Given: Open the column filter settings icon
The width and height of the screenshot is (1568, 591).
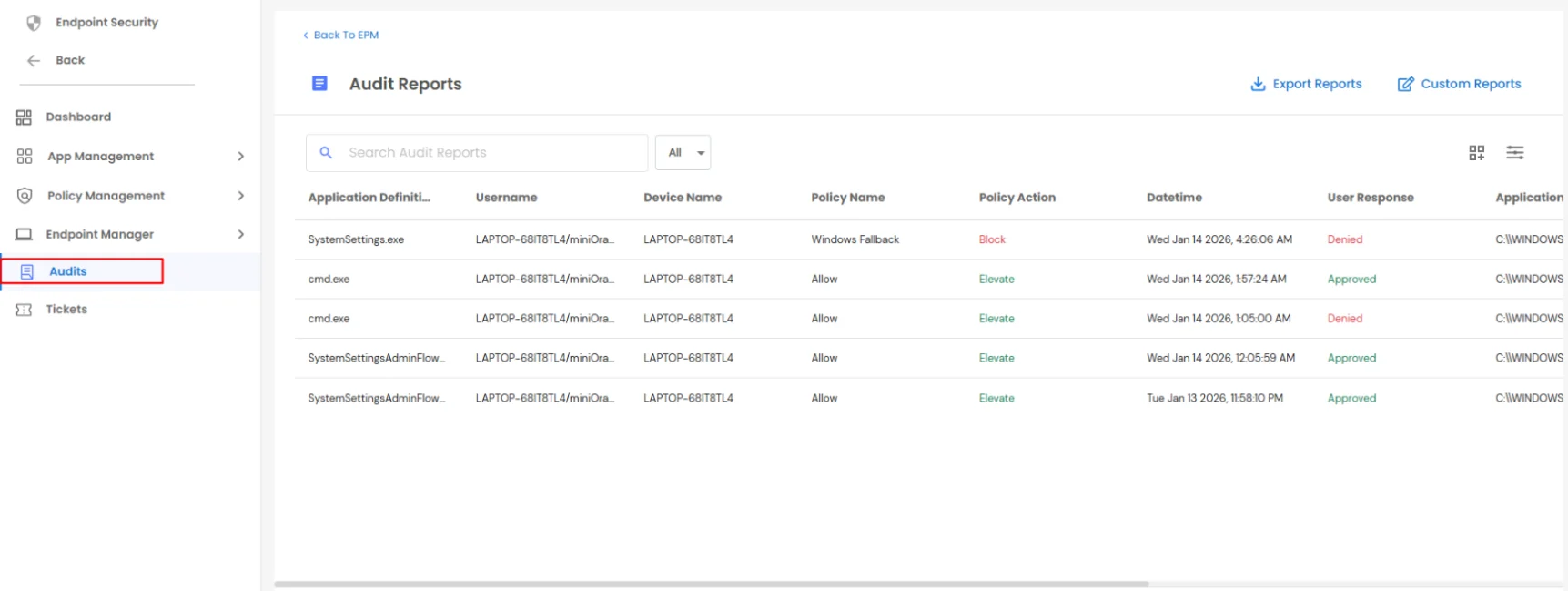Looking at the screenshot, I should [1515, 153].
